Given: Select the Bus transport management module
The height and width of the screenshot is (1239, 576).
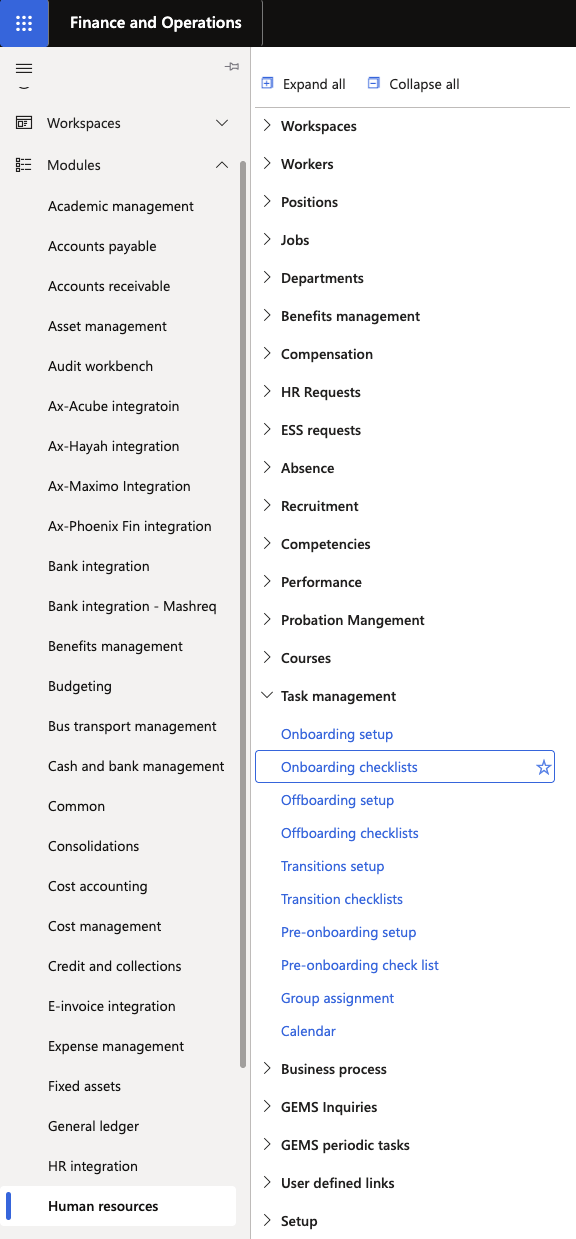Looking at the screenshot, I should tap(132, 726).
